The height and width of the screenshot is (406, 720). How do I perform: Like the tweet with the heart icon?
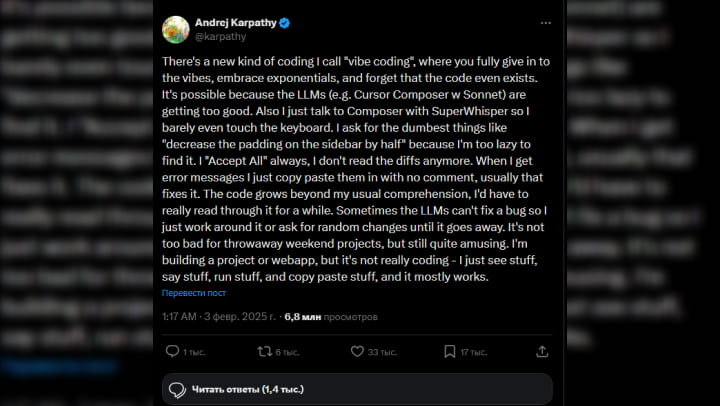point(356,352)
